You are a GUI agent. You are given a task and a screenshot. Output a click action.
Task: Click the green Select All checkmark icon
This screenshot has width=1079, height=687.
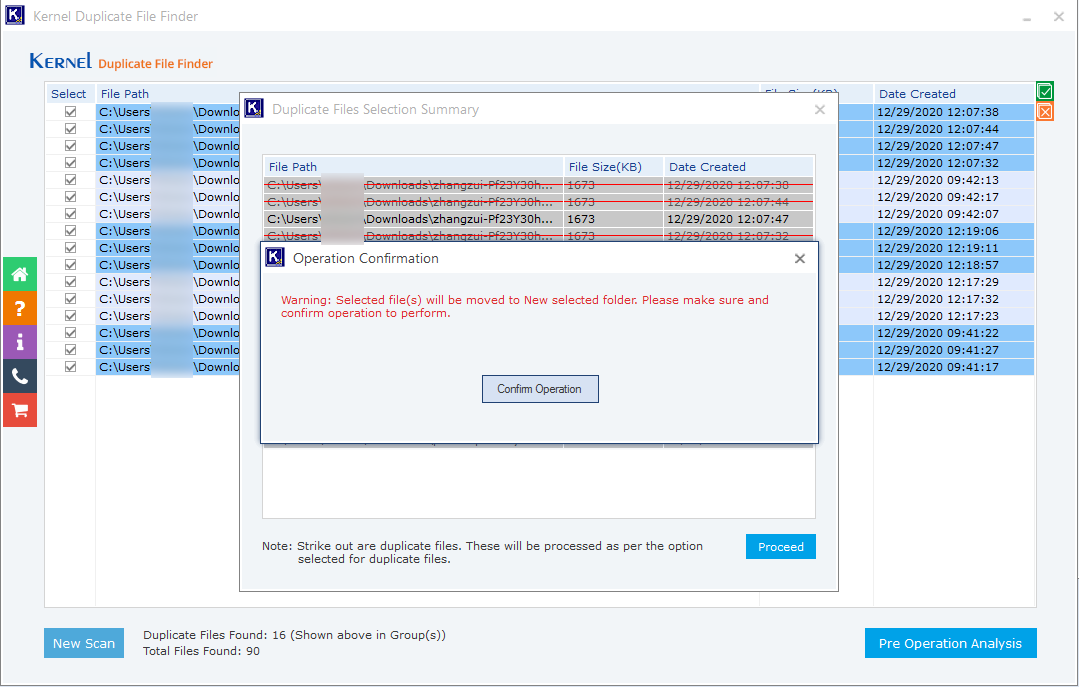(1045, 91)
